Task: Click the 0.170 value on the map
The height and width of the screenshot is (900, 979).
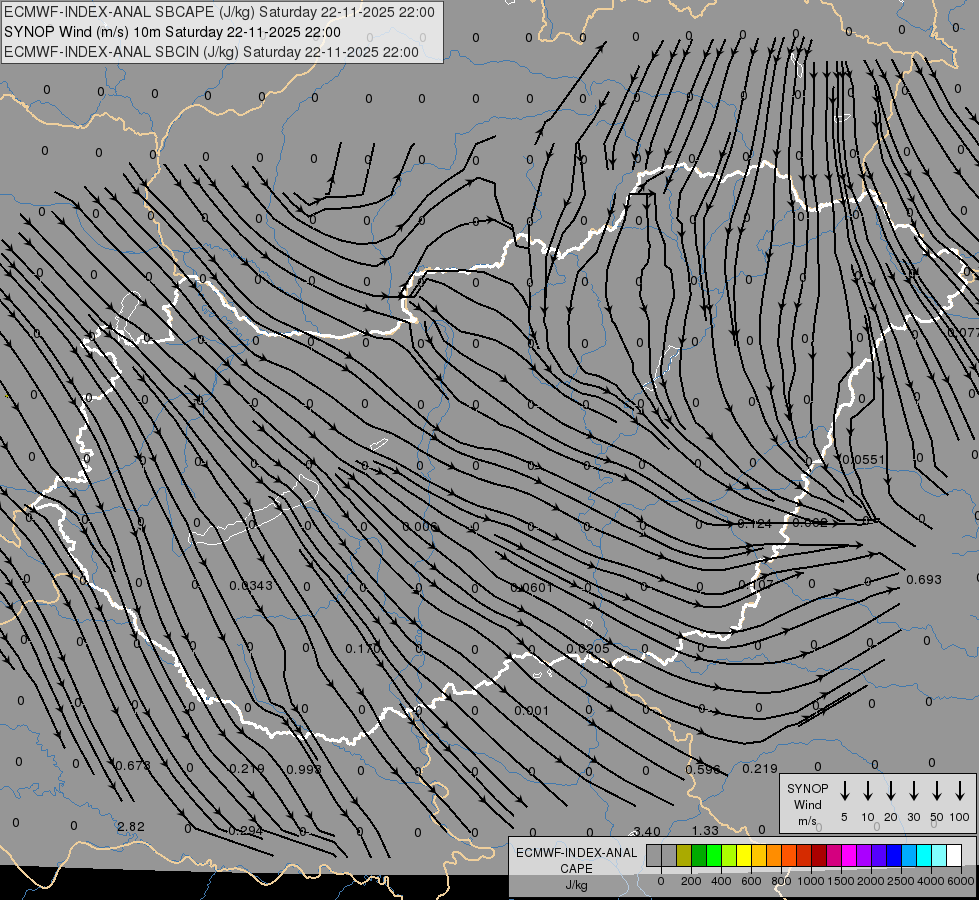Action: pyautogui.click(x=363, y=649)
